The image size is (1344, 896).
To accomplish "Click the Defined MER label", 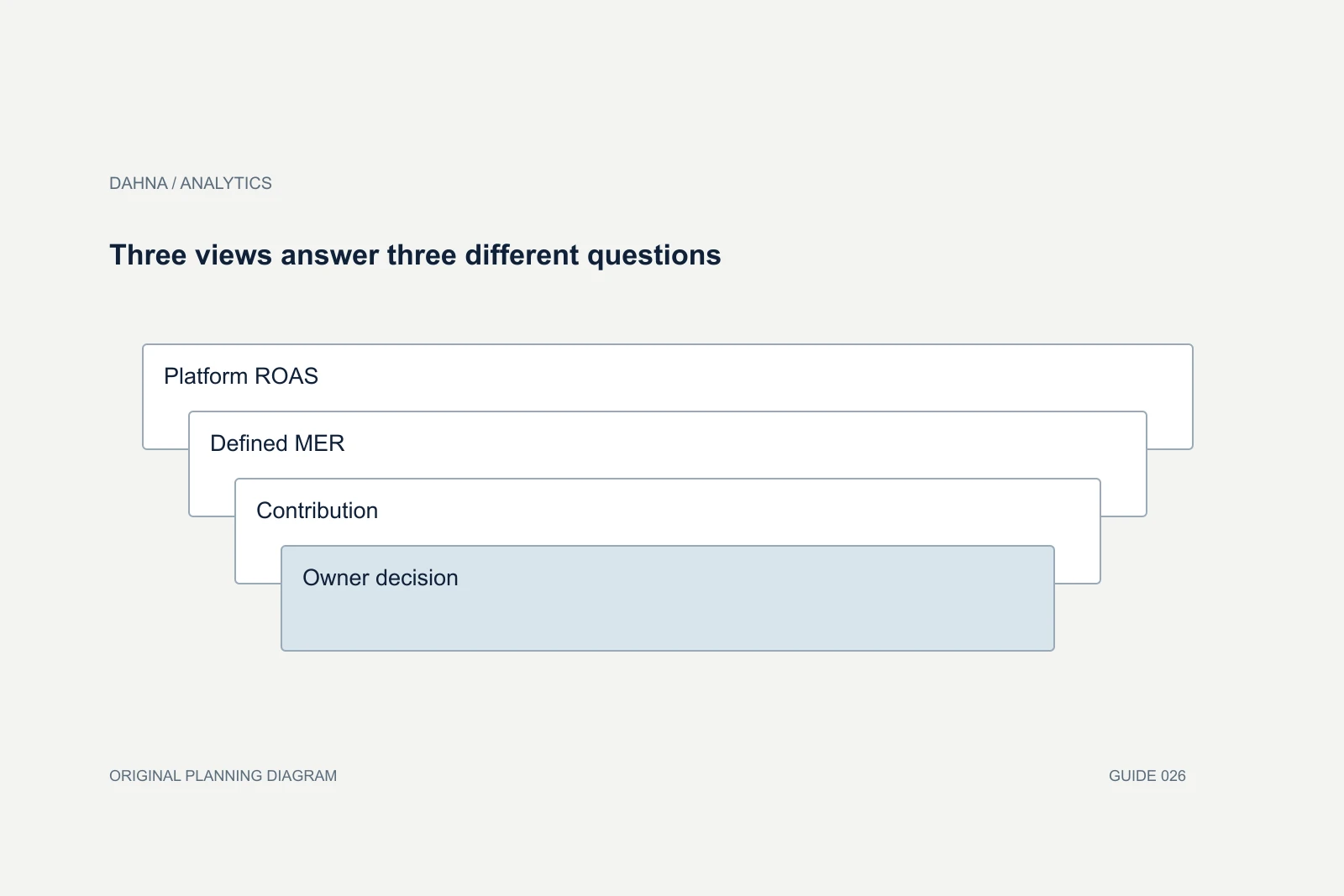I will [x=277, y=443].
